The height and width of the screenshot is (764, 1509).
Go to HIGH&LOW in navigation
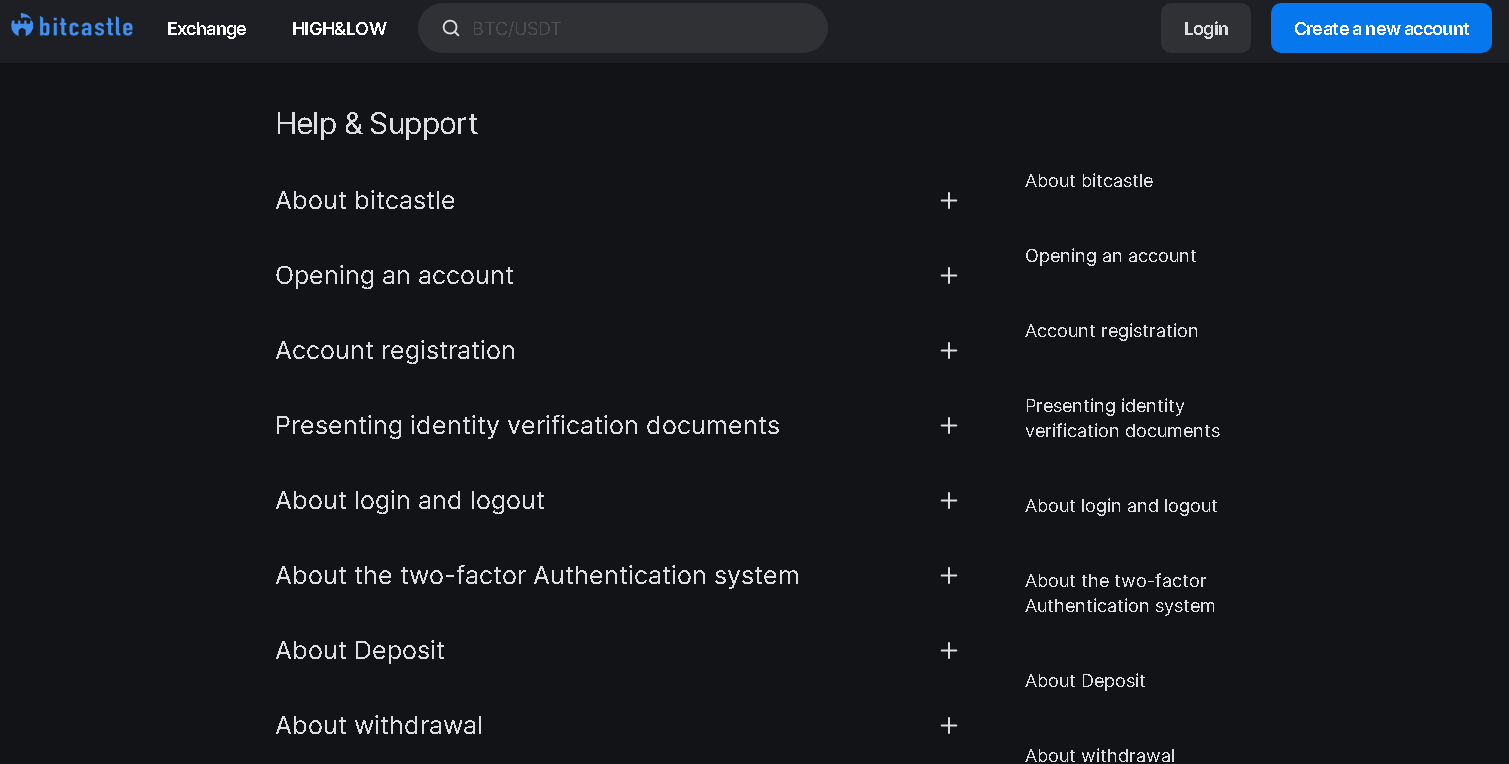339,29
